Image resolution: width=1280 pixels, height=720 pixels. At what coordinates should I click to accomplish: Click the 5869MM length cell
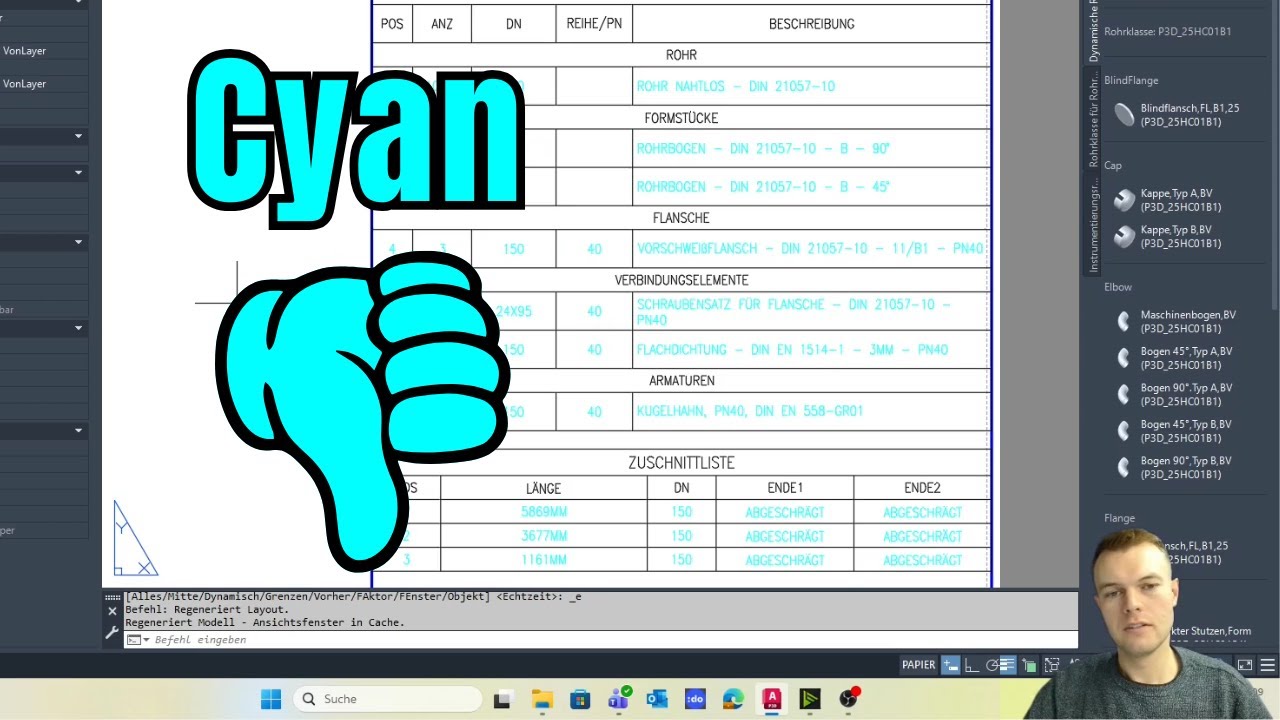(x=544, y=512)
